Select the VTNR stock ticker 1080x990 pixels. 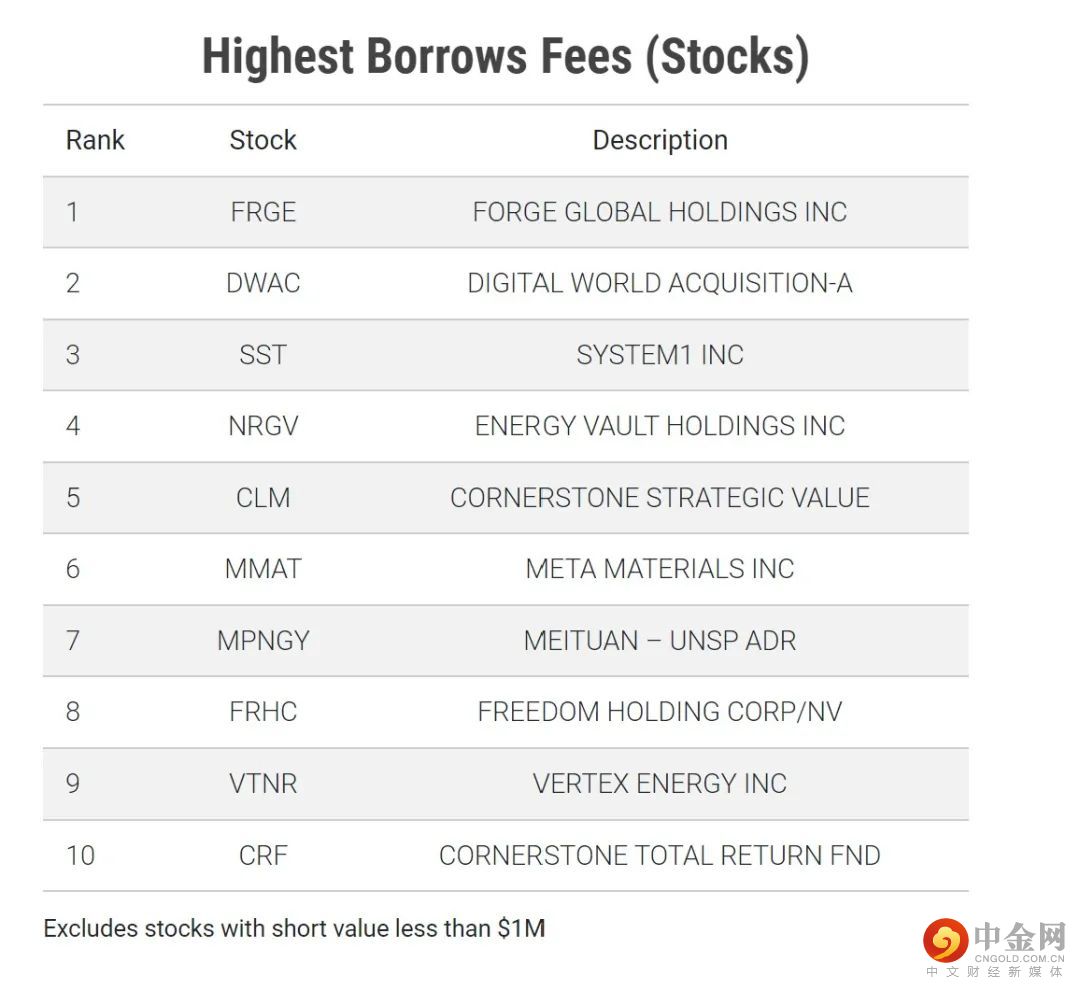263,784
